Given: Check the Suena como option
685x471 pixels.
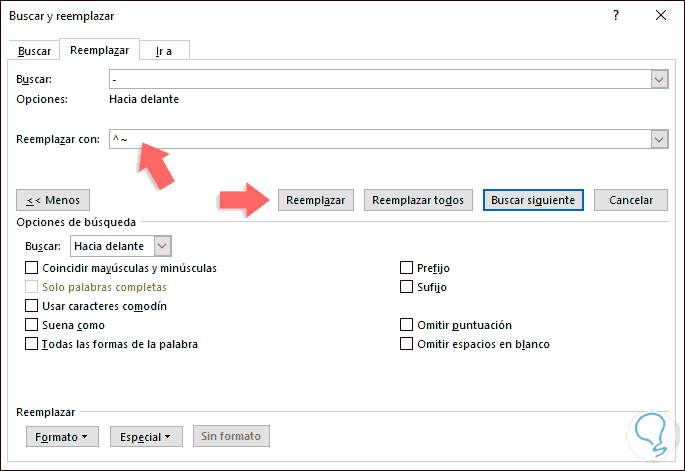Looking at the screenshot, I should pyautogui.click(x=32, y=325).
